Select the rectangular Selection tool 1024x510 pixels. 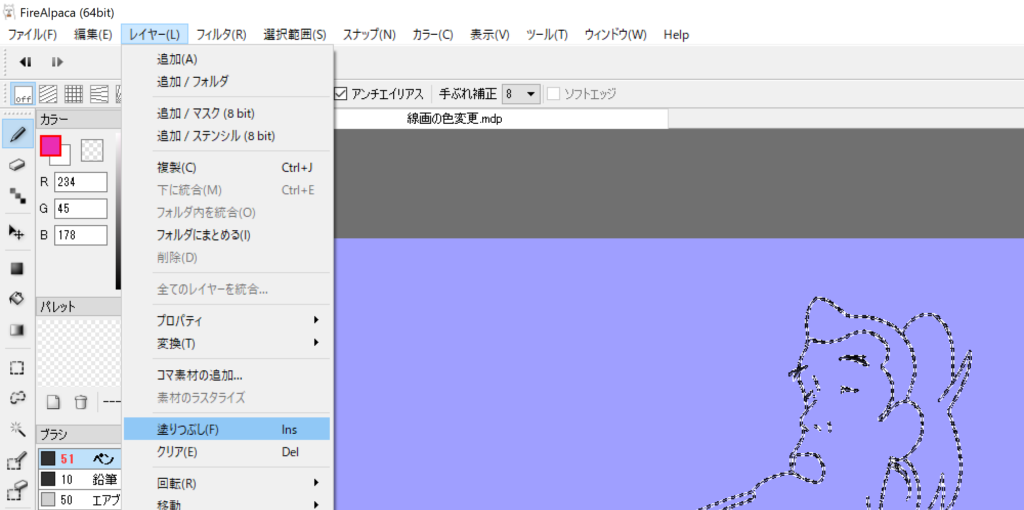pyautogui.click(x=17, y=367)
